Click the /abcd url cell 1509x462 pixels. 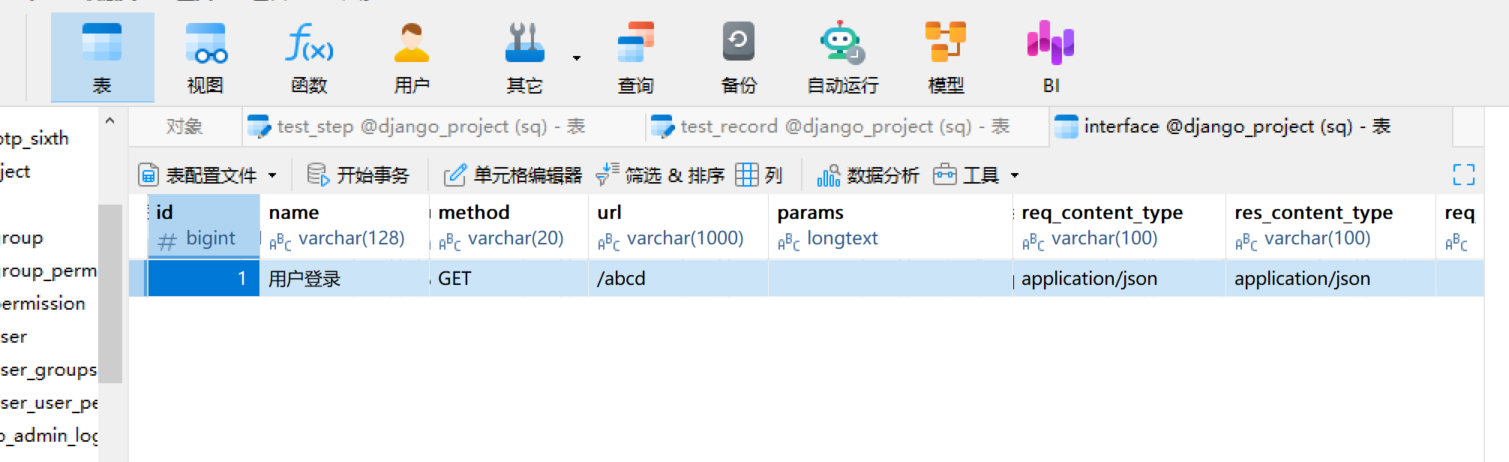coord(678,279)
